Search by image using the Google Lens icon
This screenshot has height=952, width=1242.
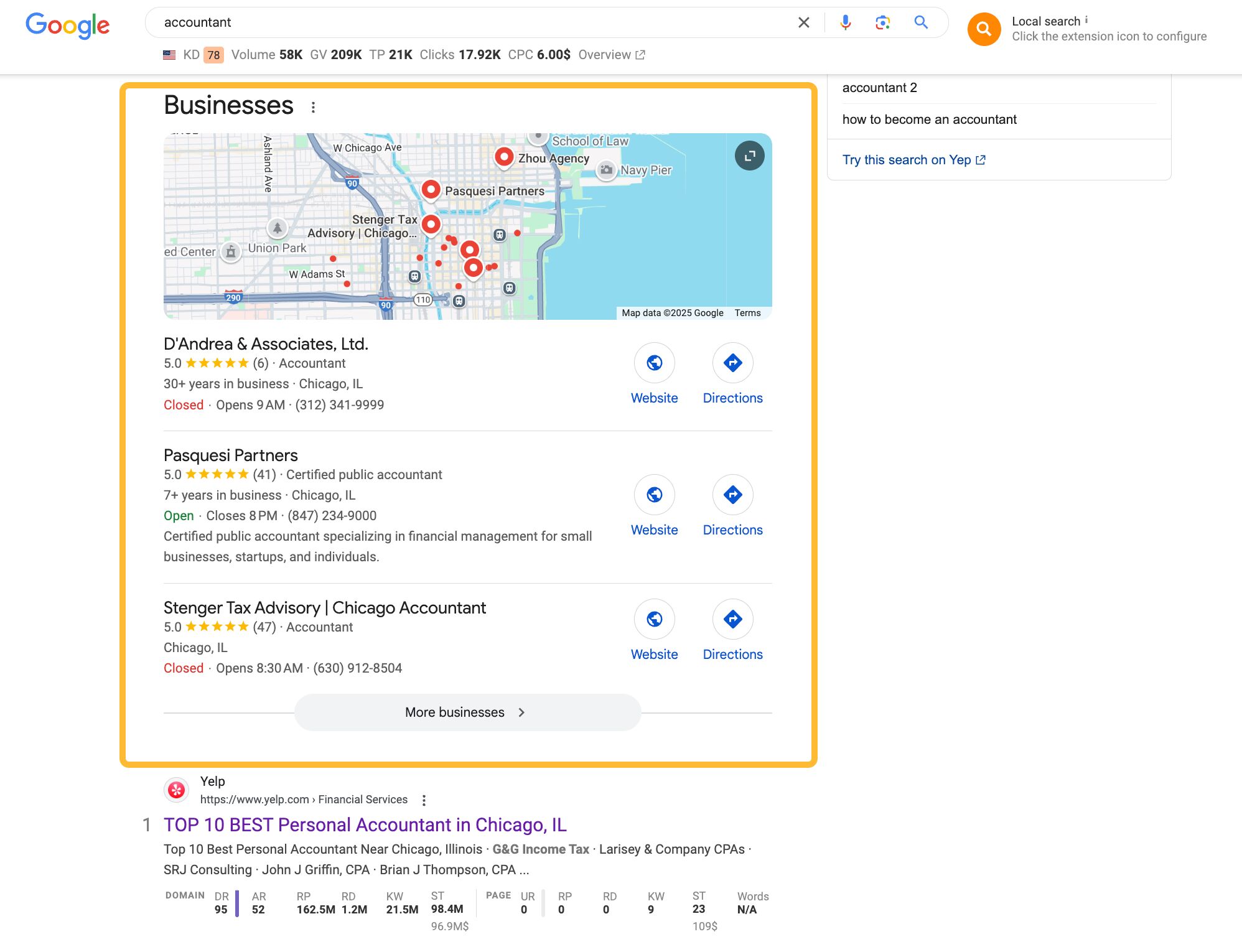click(882, 22)
